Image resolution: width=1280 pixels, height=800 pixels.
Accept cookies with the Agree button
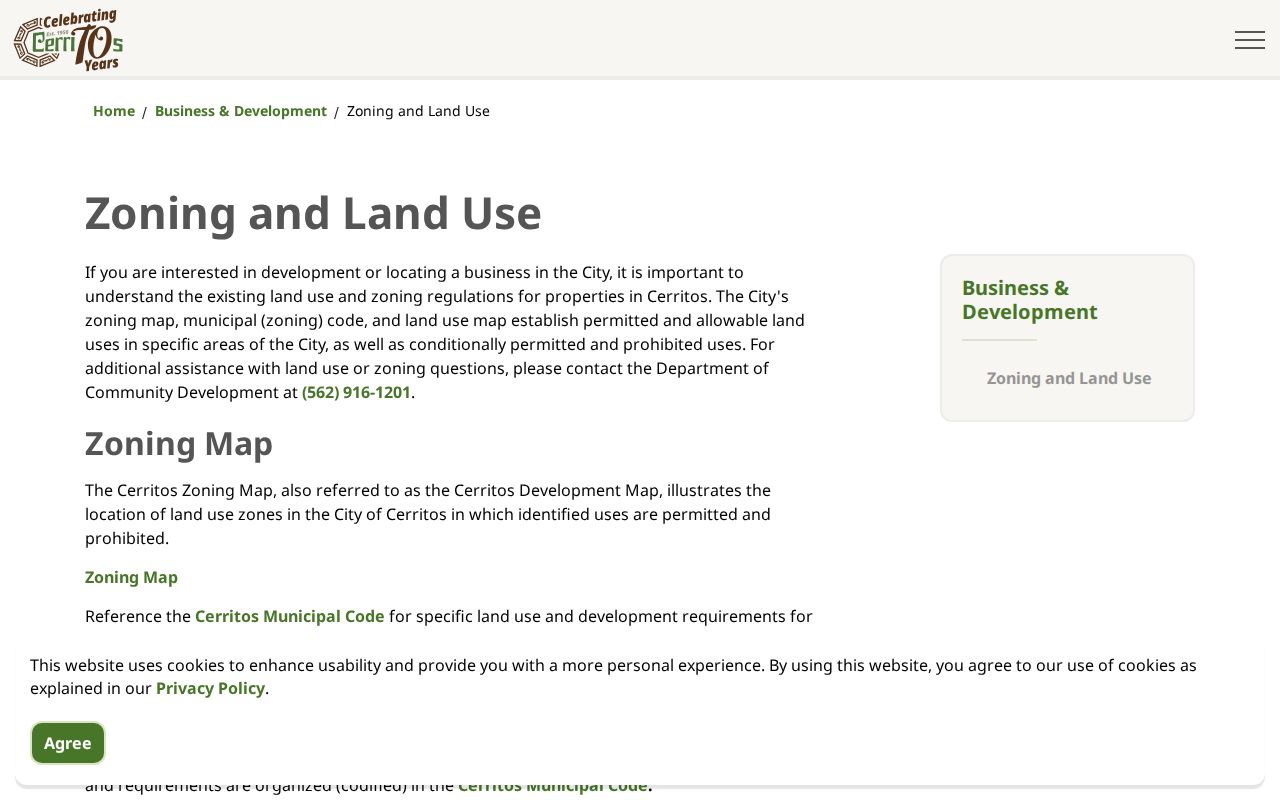click(68, 743)
